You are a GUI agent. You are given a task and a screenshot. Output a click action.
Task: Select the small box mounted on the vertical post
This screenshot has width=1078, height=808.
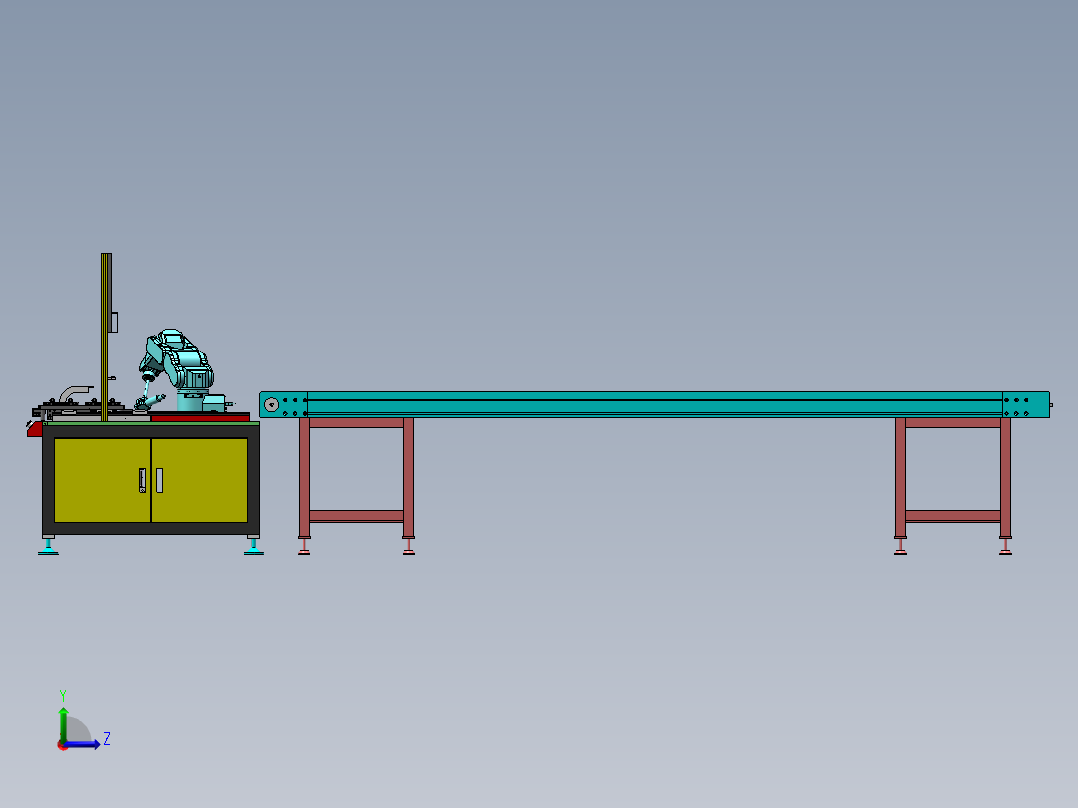[114, 322]
